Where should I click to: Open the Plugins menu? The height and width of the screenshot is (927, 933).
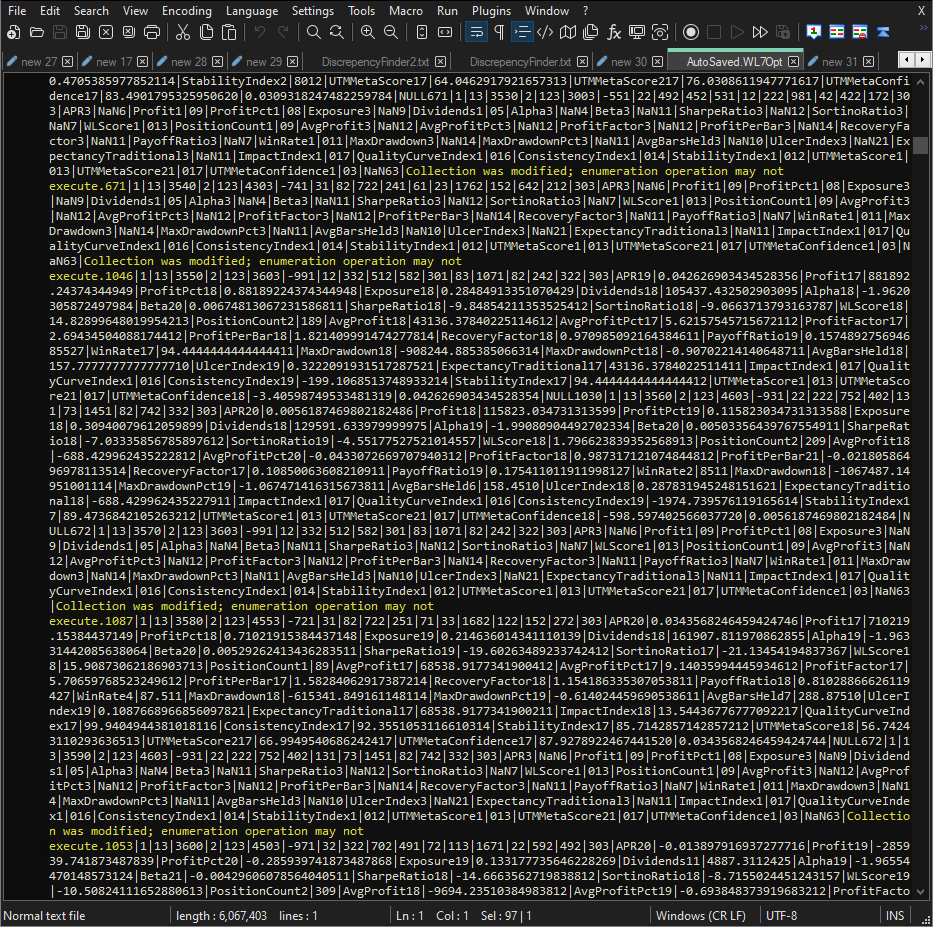tap(491, 10)
